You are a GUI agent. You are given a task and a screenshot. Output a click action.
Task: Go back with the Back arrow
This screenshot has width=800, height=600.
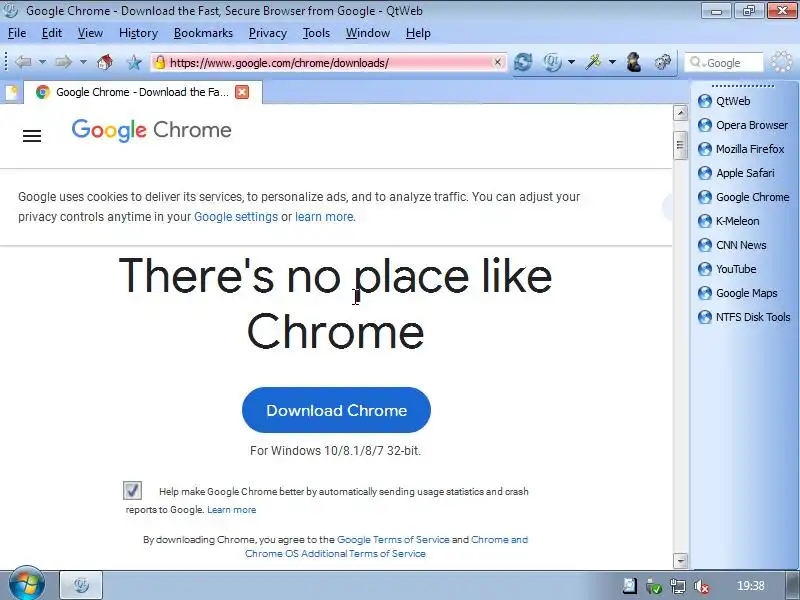pyautogui.click(x=23, y=62)
